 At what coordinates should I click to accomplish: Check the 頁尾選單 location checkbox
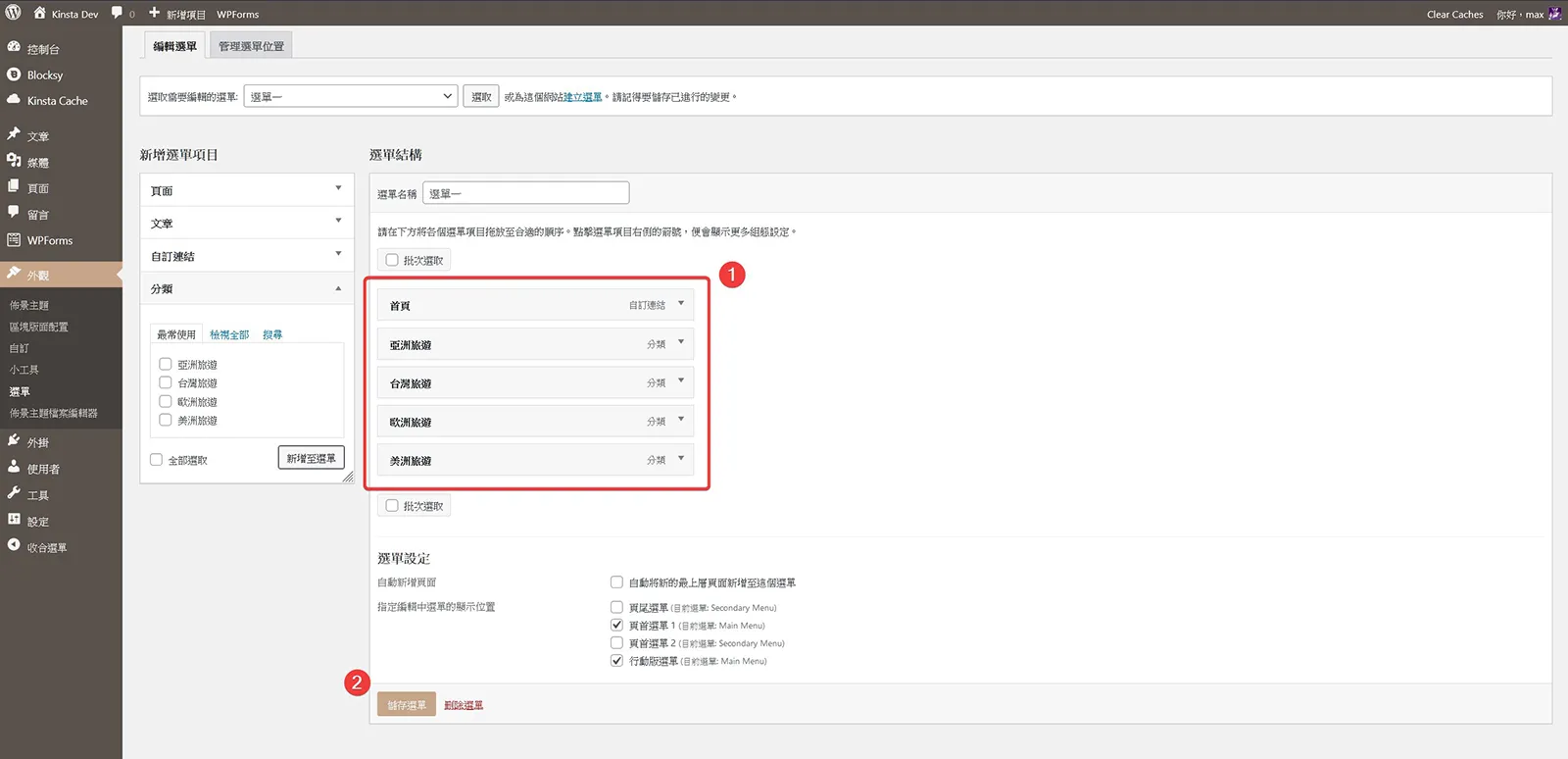click(x=616, y=607)
